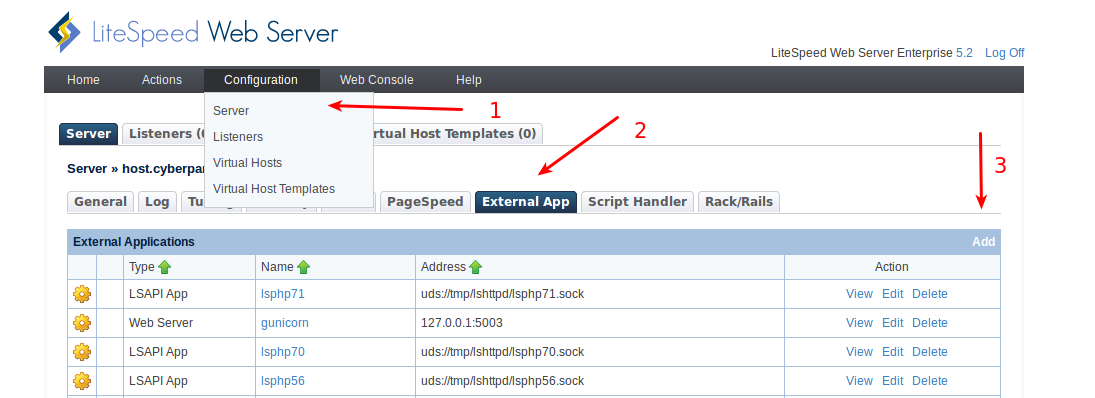This screenshot has height=398, width=1095.
Task: Open the gunicorn application link
Action: (285, 323)
